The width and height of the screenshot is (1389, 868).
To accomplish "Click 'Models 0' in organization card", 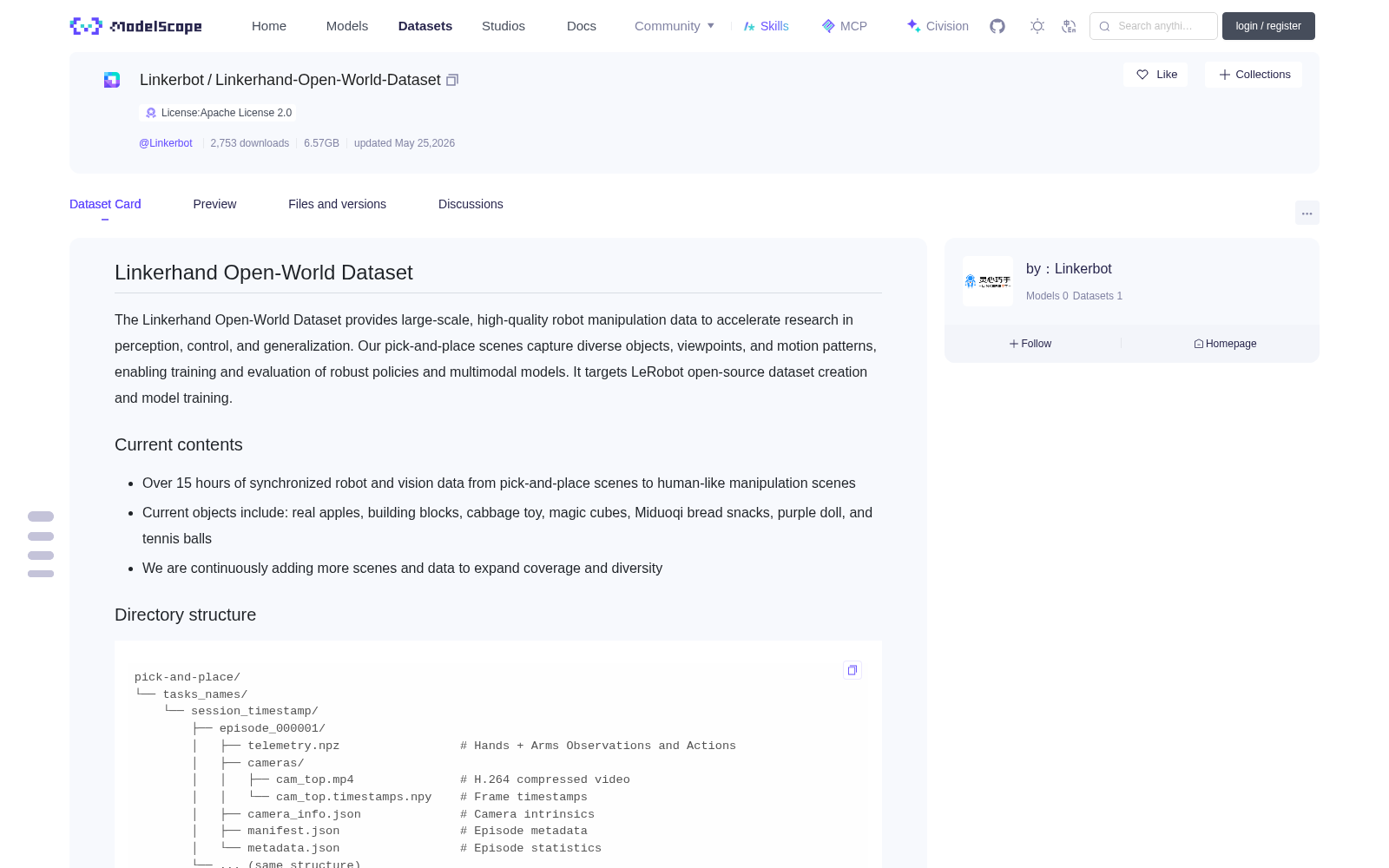I will coord(1047,296).
